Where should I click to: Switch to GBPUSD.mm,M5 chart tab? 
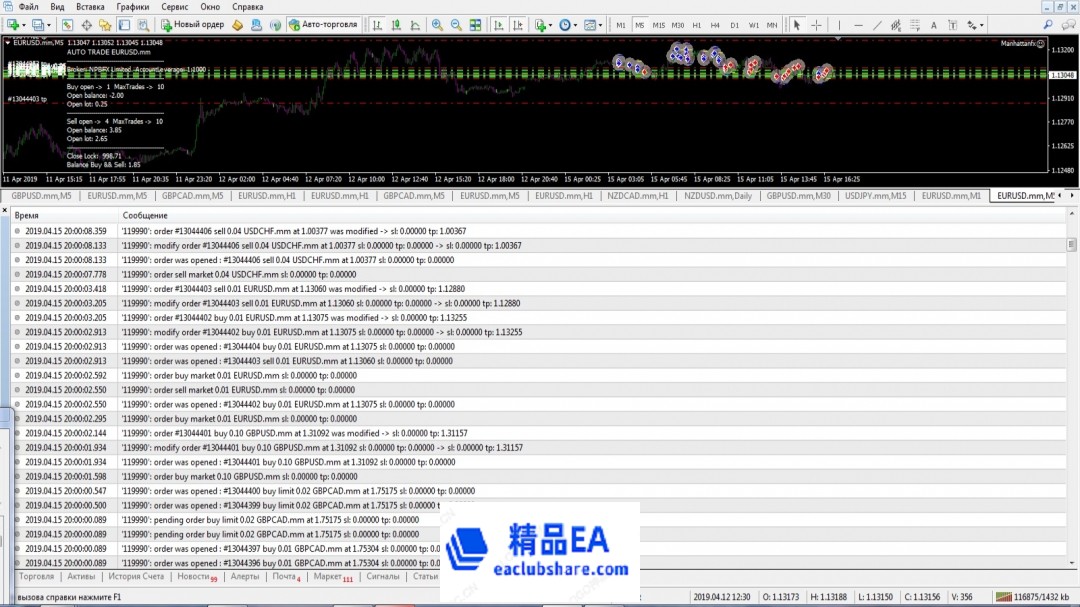41,196
